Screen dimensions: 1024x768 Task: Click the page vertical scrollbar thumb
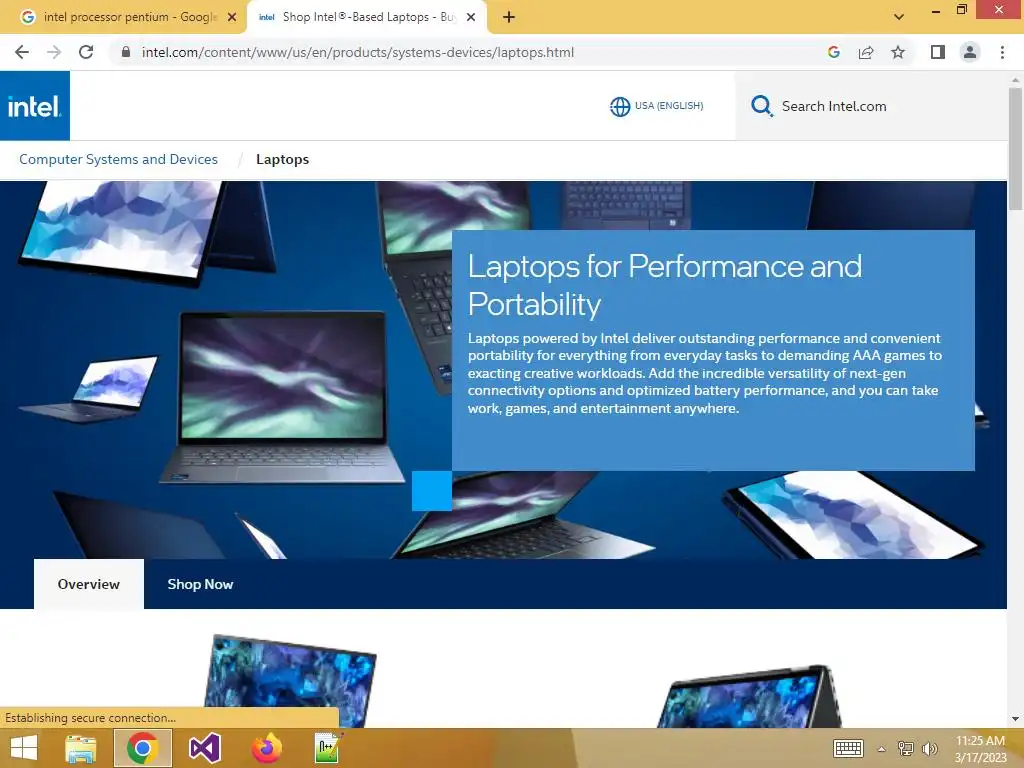tap(1015, 149)
